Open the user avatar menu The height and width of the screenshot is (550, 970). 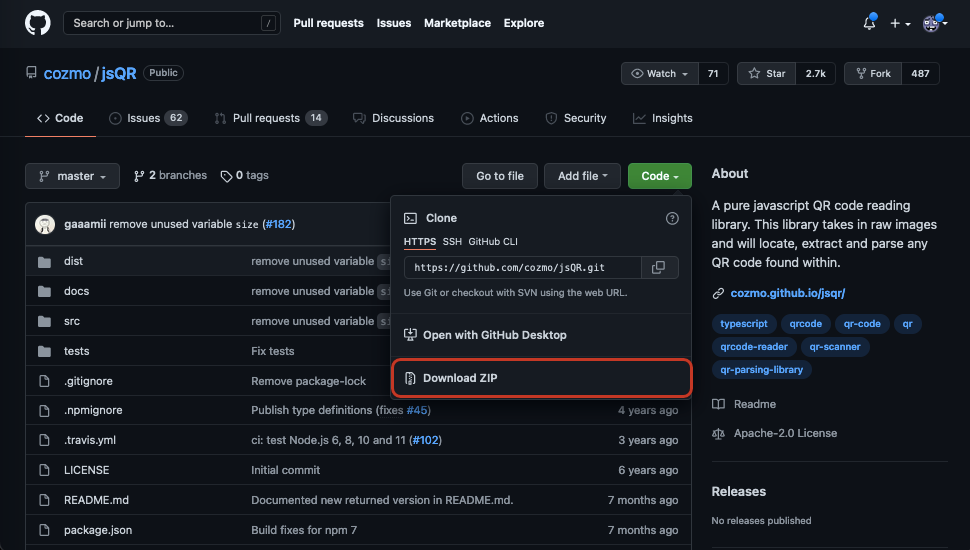(935, 24)
